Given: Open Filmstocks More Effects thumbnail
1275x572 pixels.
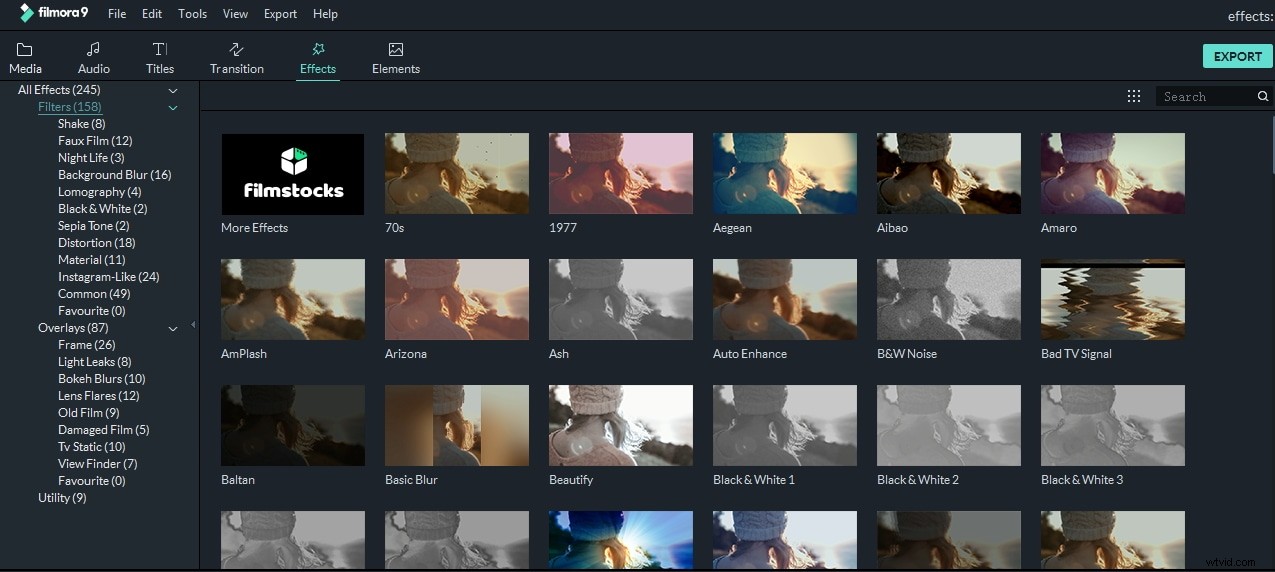Looking at the screenshot, I should coord(293,174).
